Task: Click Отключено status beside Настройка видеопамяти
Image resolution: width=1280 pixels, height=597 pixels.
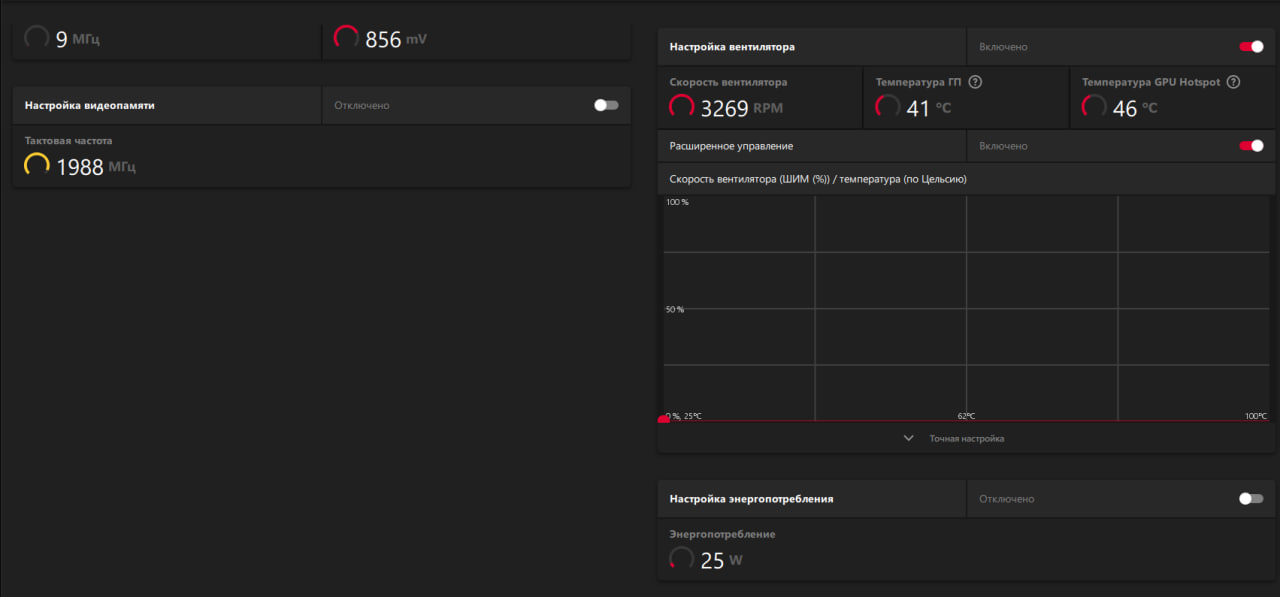Action: click(x=362, y=105)
